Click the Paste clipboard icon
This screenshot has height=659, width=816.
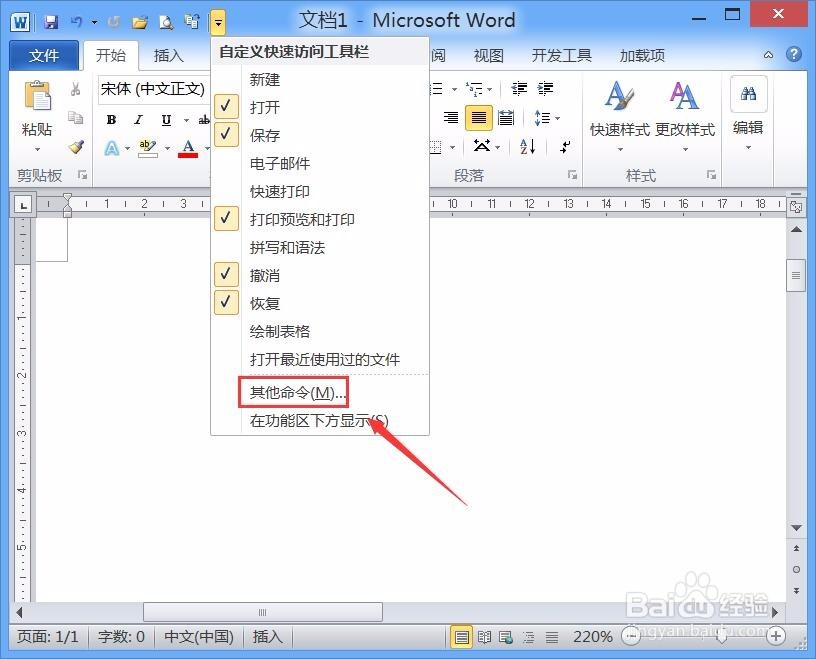click(37, 96)
